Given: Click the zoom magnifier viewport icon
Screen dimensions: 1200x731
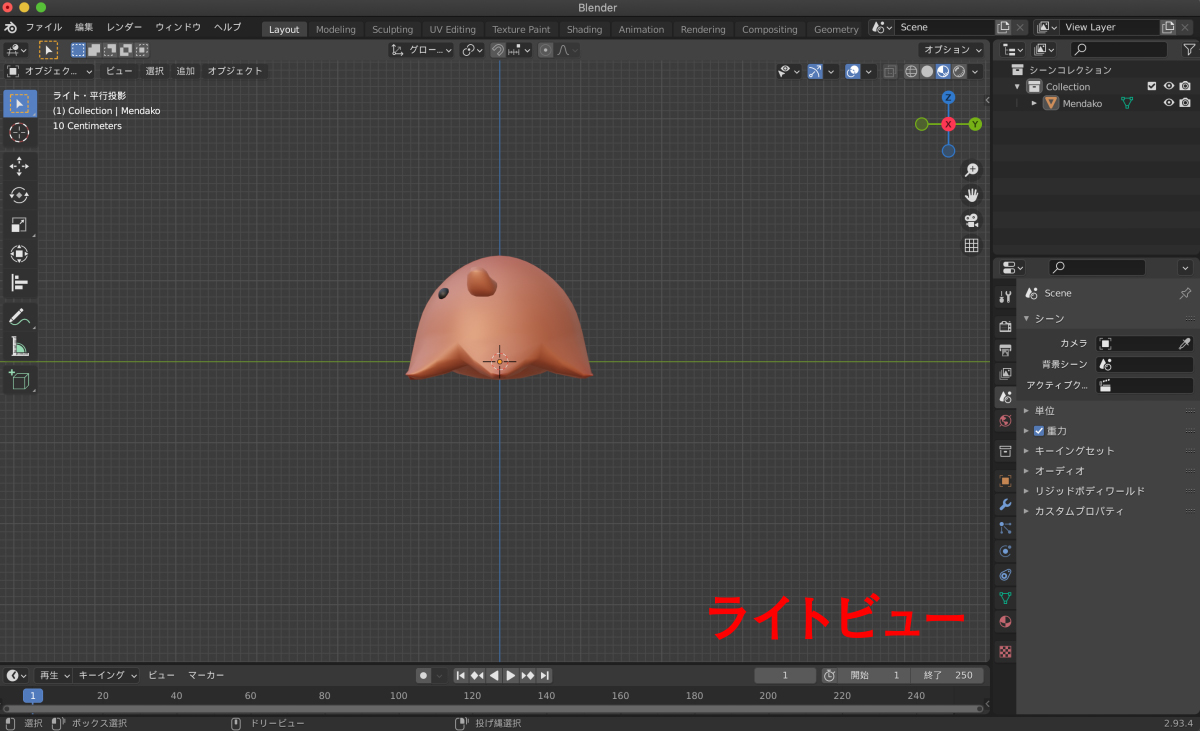Looking at the screenshot, I should pos(971,170).
